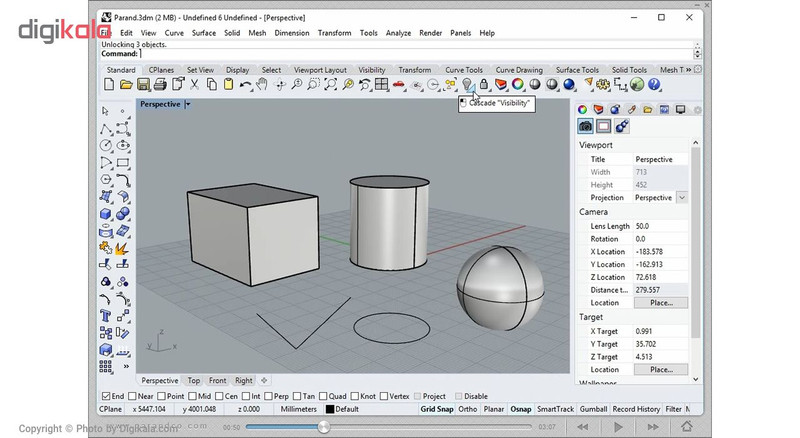Click Place button for camera Location
The image size is (800, 438).
point(661,303)
